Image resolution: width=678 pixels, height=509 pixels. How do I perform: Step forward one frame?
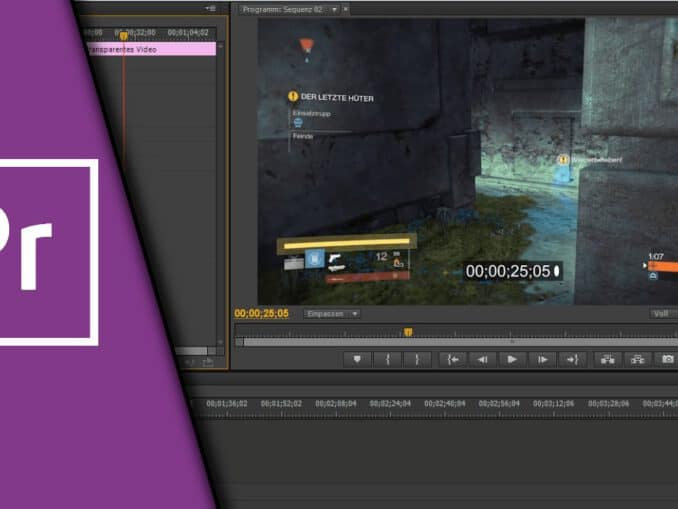coord(542,359)
